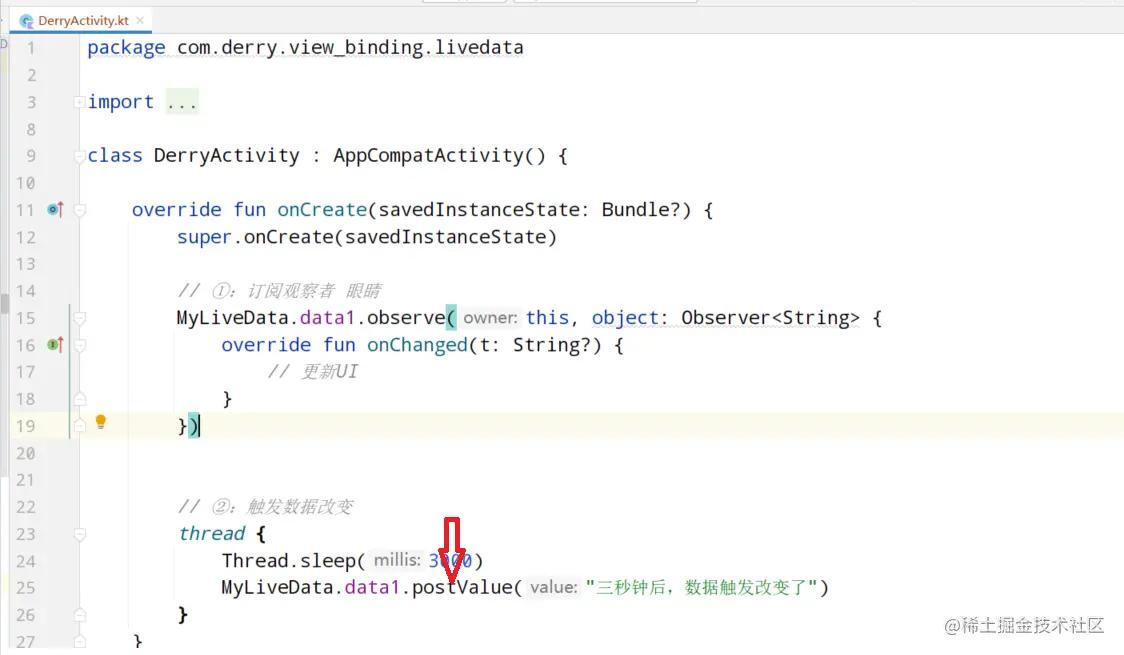Click the fold end marker on line 19
The height and width of the screenshot is (655, 1124).
[x=80, y=426]
